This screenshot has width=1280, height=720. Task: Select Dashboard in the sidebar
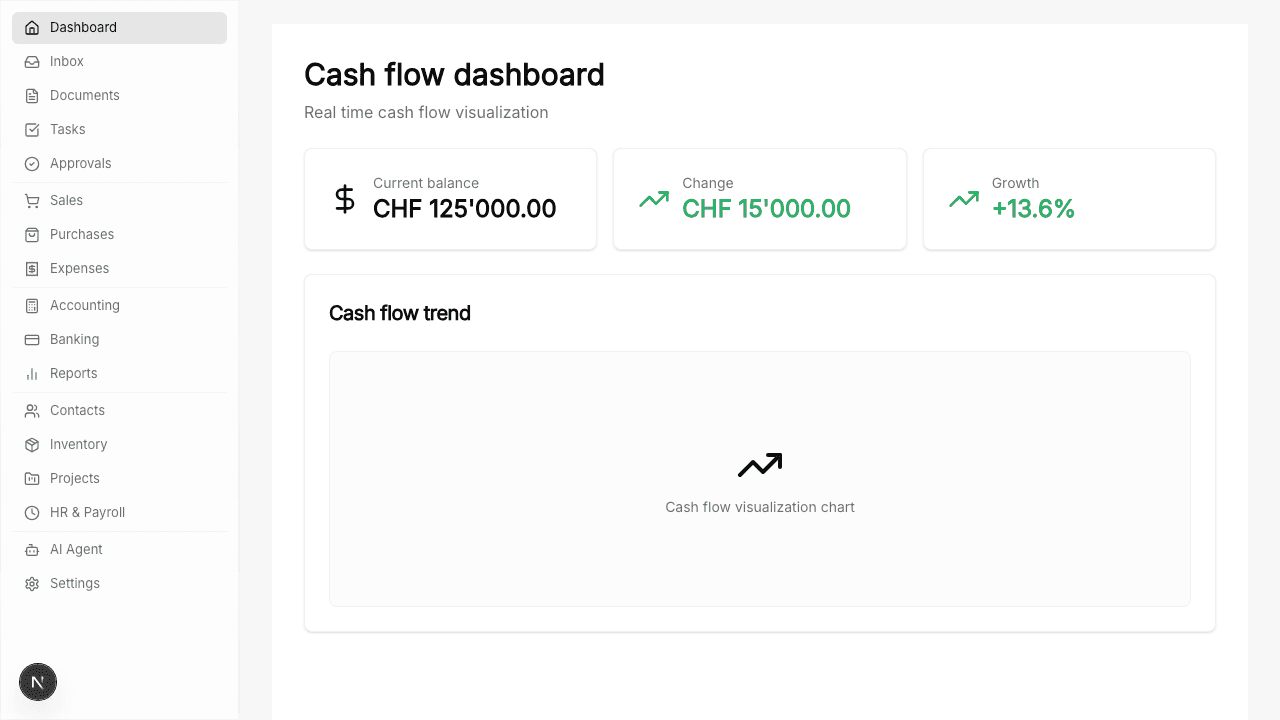[x=83, y=27]
